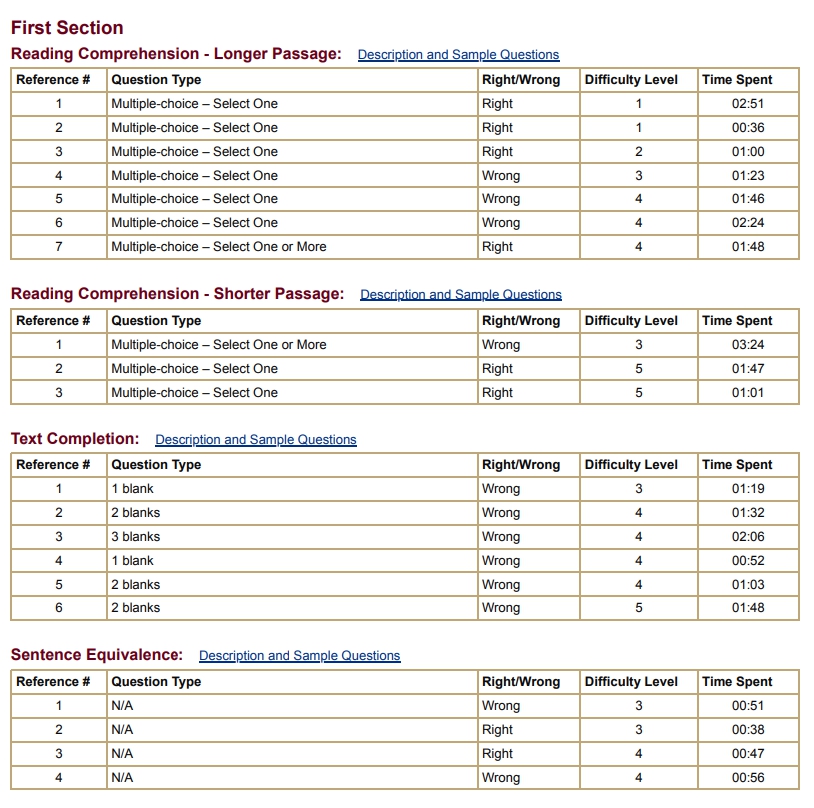The image size is (814, 808).
Task: Click Time Spent header in Longer Passage table
Action: click(x=737, y=80)
